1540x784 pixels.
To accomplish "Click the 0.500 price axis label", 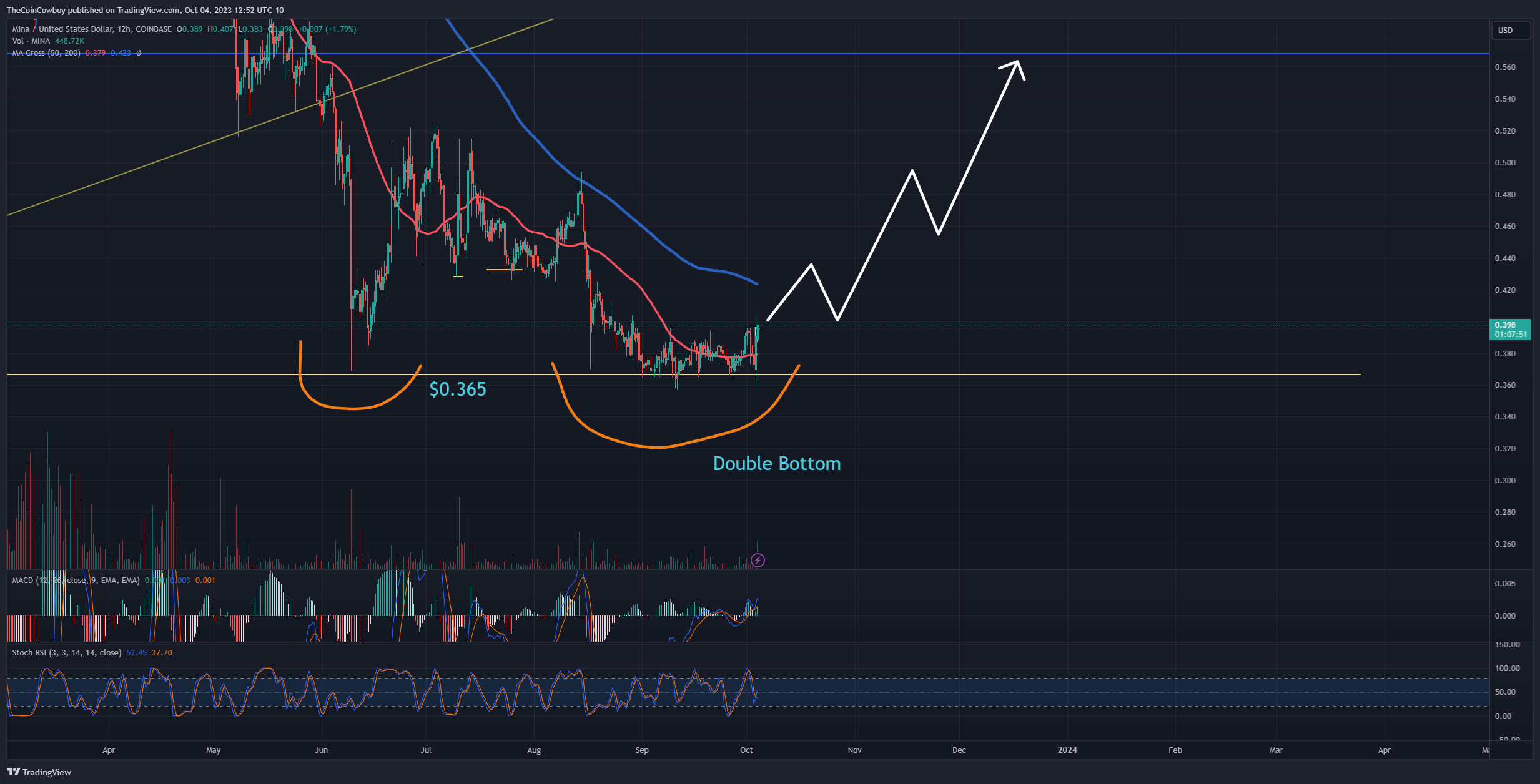I will pyautogui.click(x=1505, y=162).
